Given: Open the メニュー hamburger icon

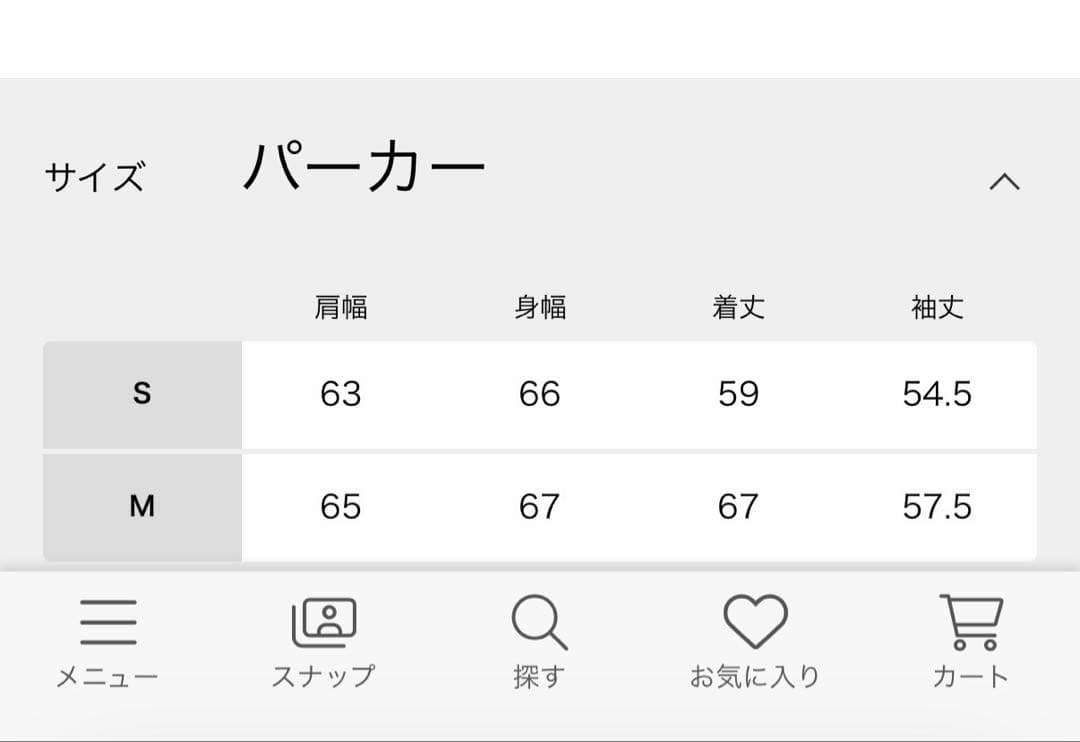Looking at the screenshot, I should [x=107, y=623].
